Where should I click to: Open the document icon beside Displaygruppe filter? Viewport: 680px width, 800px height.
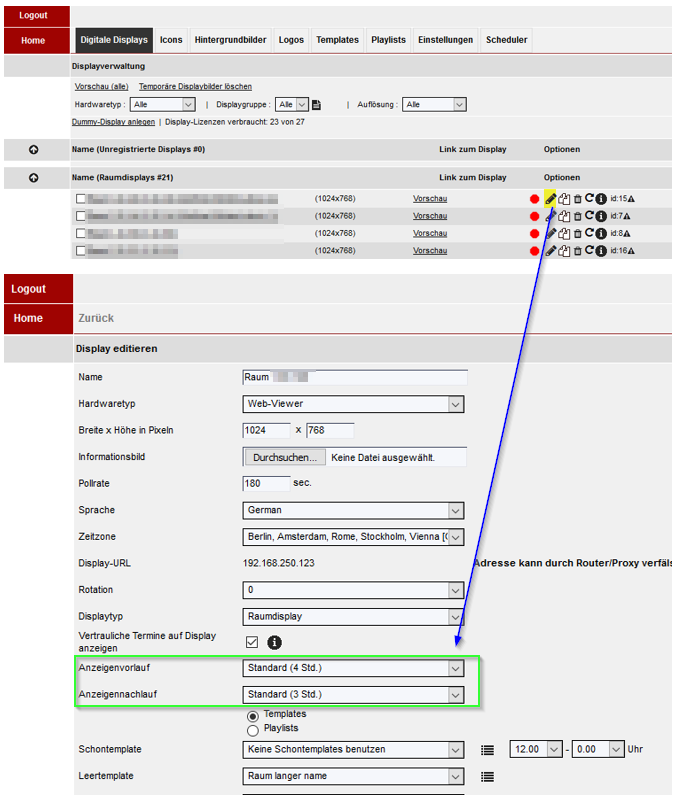point(316,105)
